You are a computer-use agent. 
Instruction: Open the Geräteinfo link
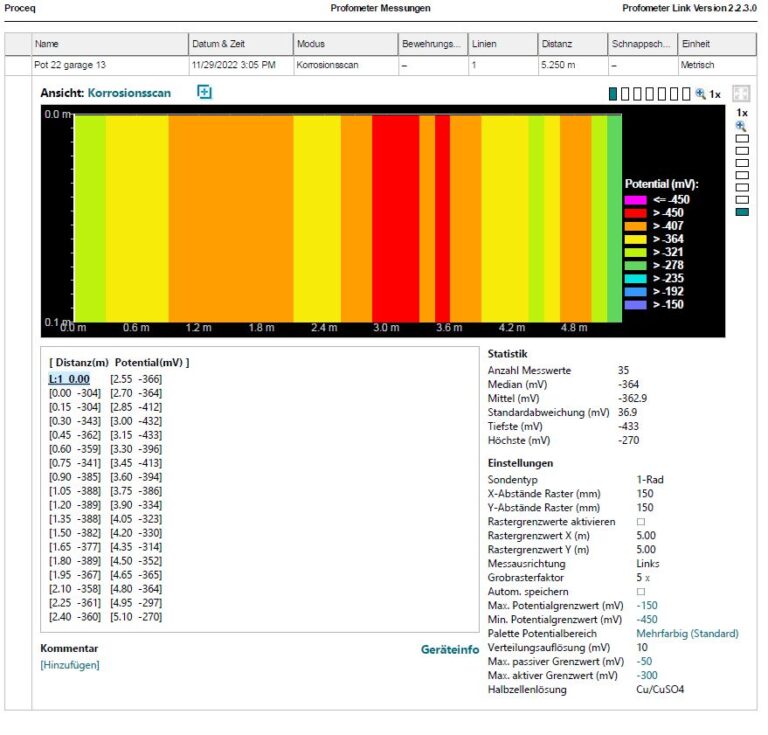coord(449,650)
